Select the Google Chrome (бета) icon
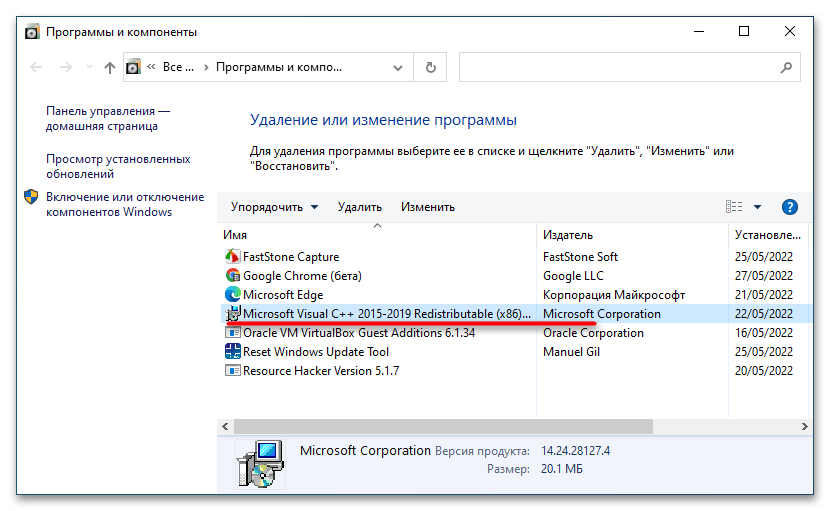 (x=234, y=276)
